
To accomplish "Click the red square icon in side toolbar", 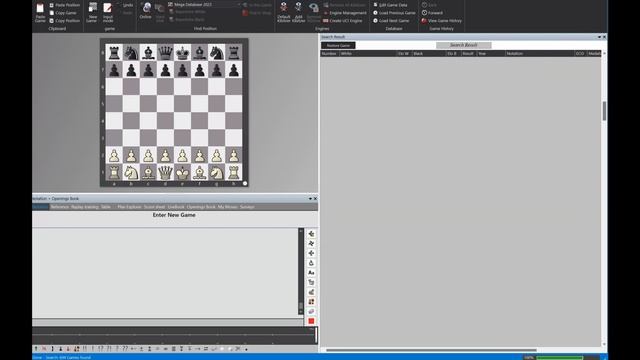I will coord(311,321).
